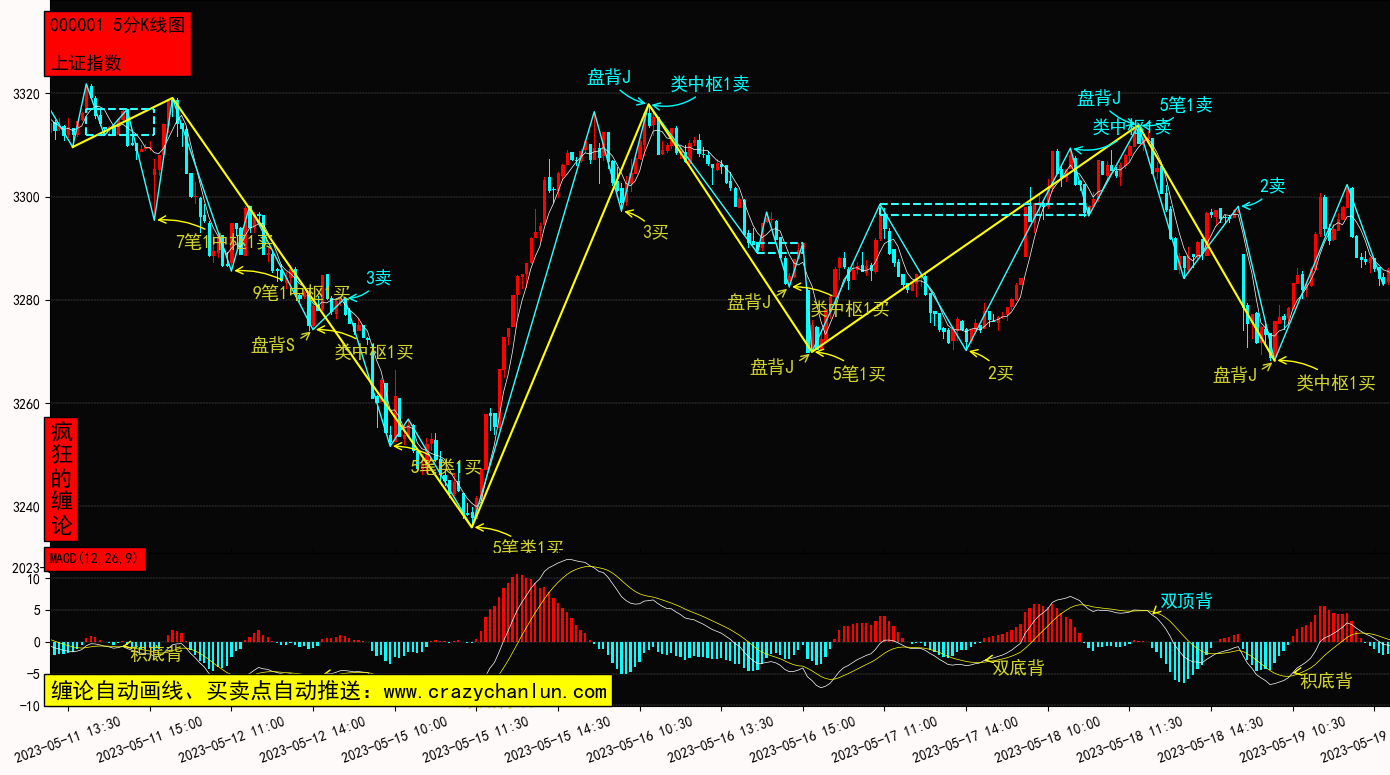1390x775 pixels.
Task: Select the '2023-05-18 11:30' time label
Action: pos(1130,739)
